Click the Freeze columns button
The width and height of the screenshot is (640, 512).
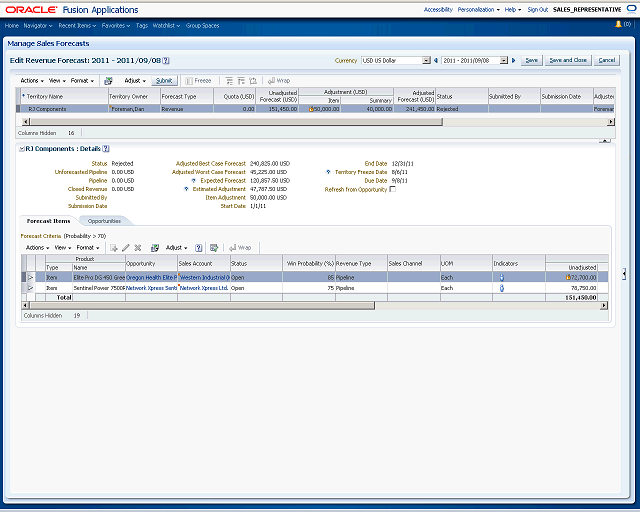[x=198, y=81]
